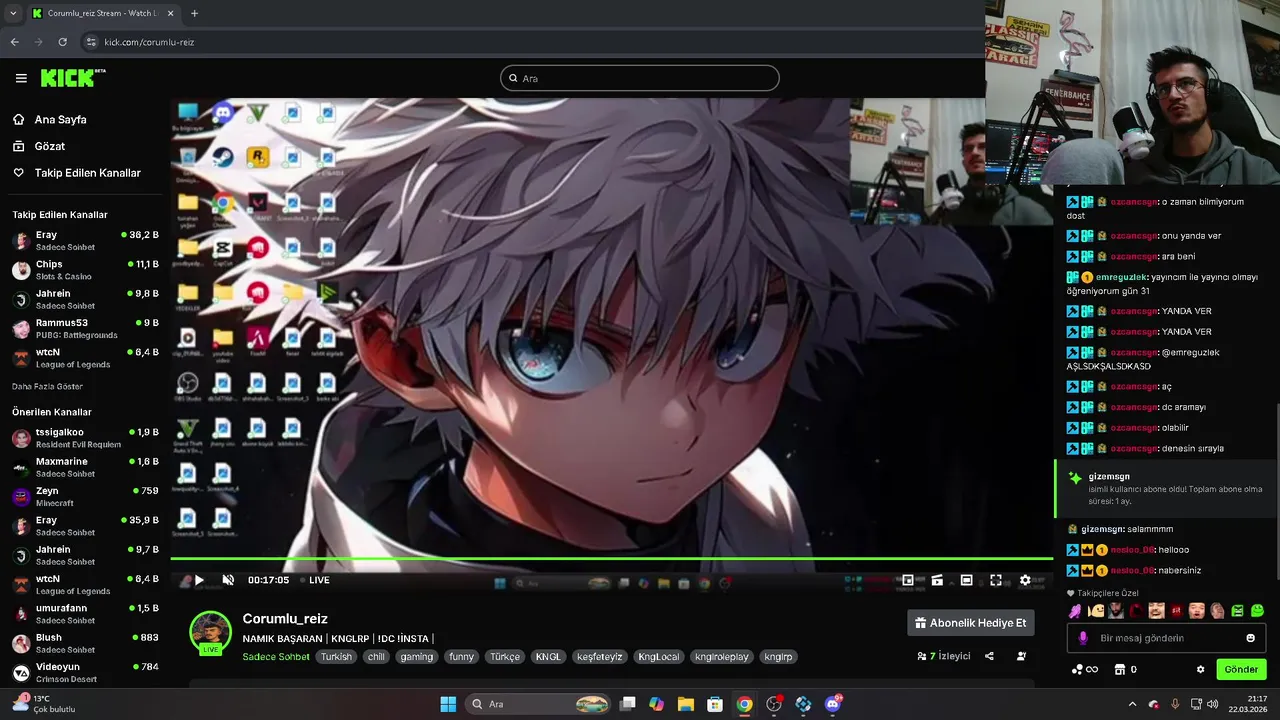Screen dimensions: 1280x720
Task: Click the purple microphone icon in chat
Action: (x=1083, y=638)
